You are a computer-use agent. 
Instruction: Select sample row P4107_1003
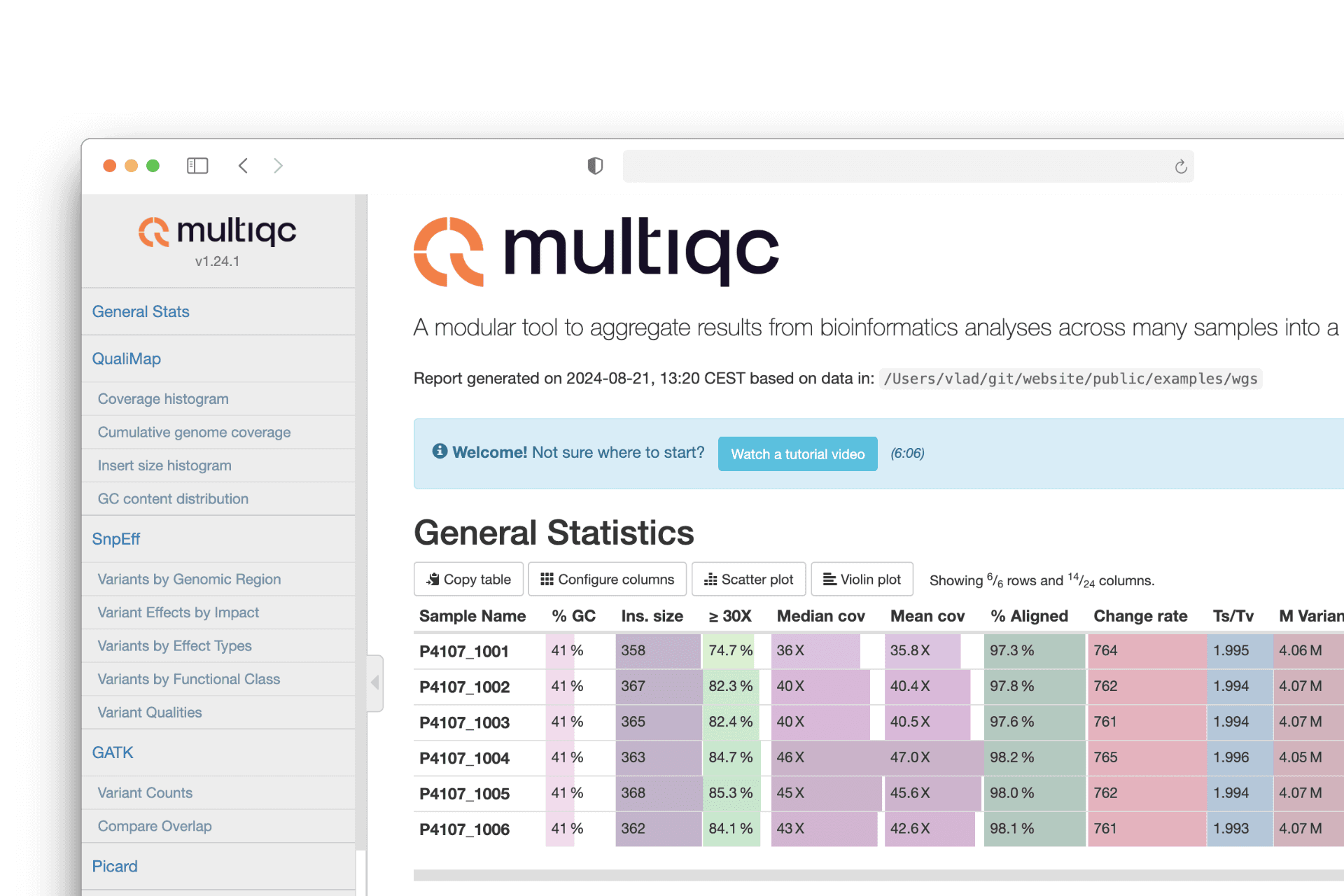[464, 722]
